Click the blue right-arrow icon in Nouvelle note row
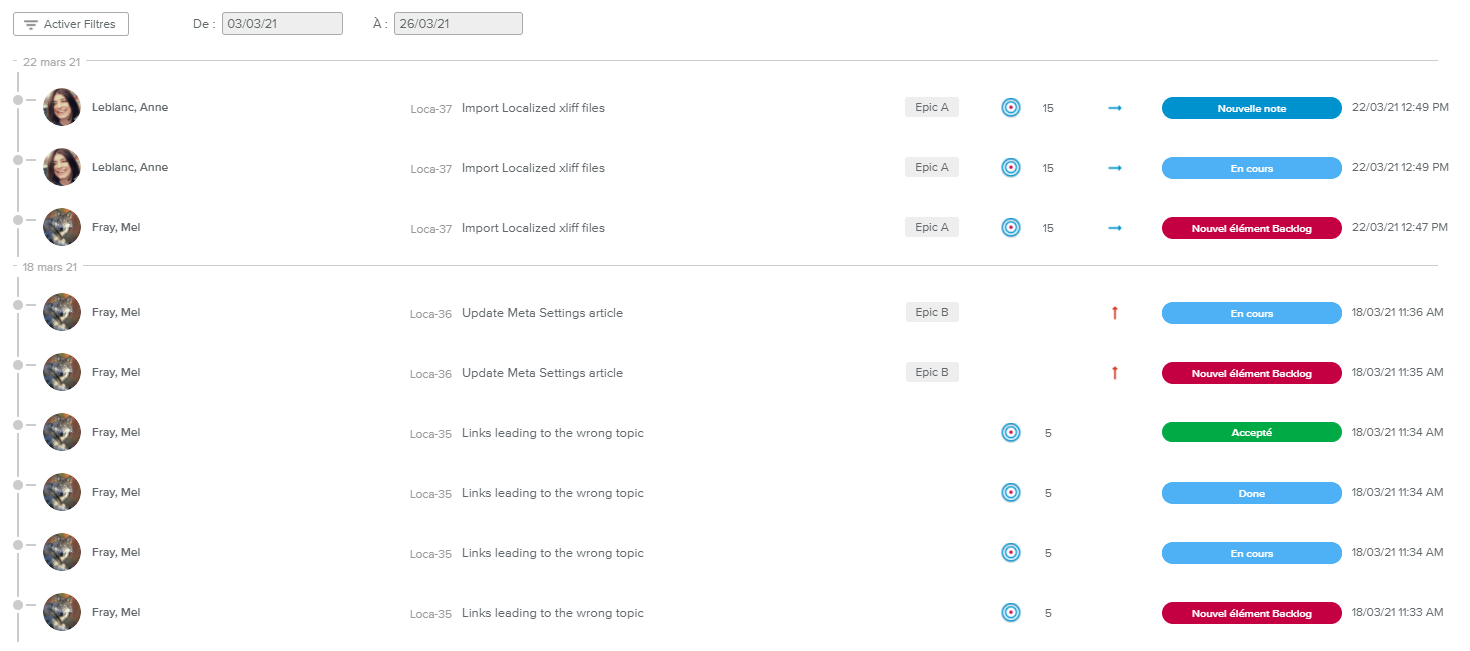1470x651 pixels. point(1115,108)
